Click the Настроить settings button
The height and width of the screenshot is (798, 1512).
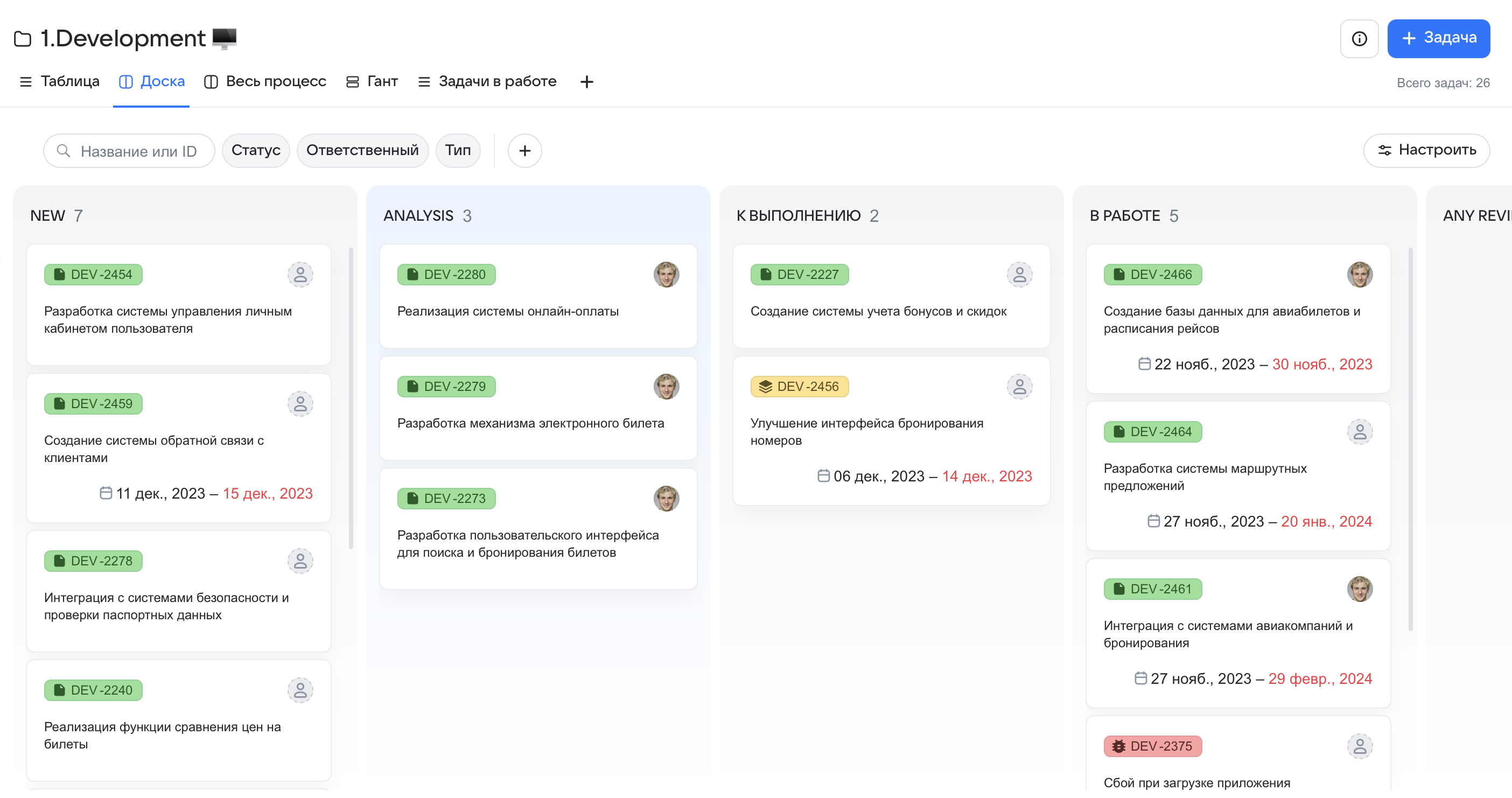1426,151
